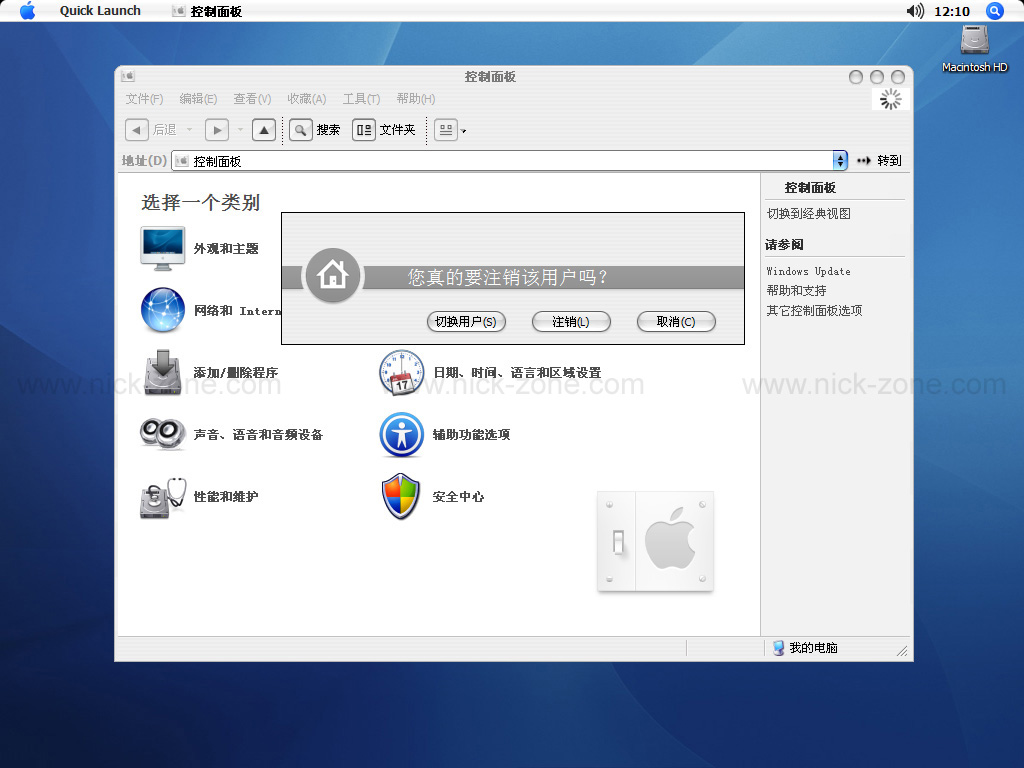
Task: Click the 后退 toolbar label
Action: [x=165, y=130]
